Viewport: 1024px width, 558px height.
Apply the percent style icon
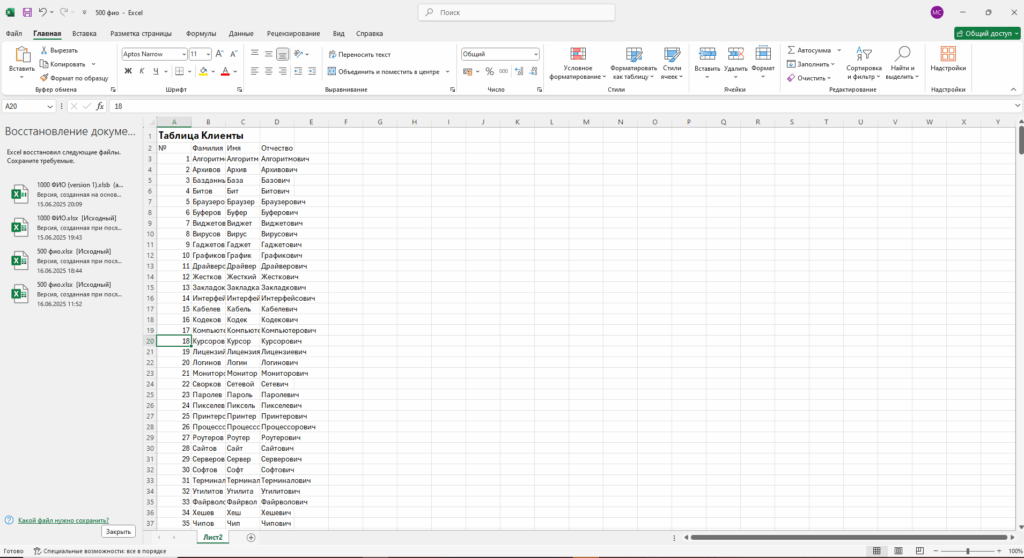click(x=489, y=71)
